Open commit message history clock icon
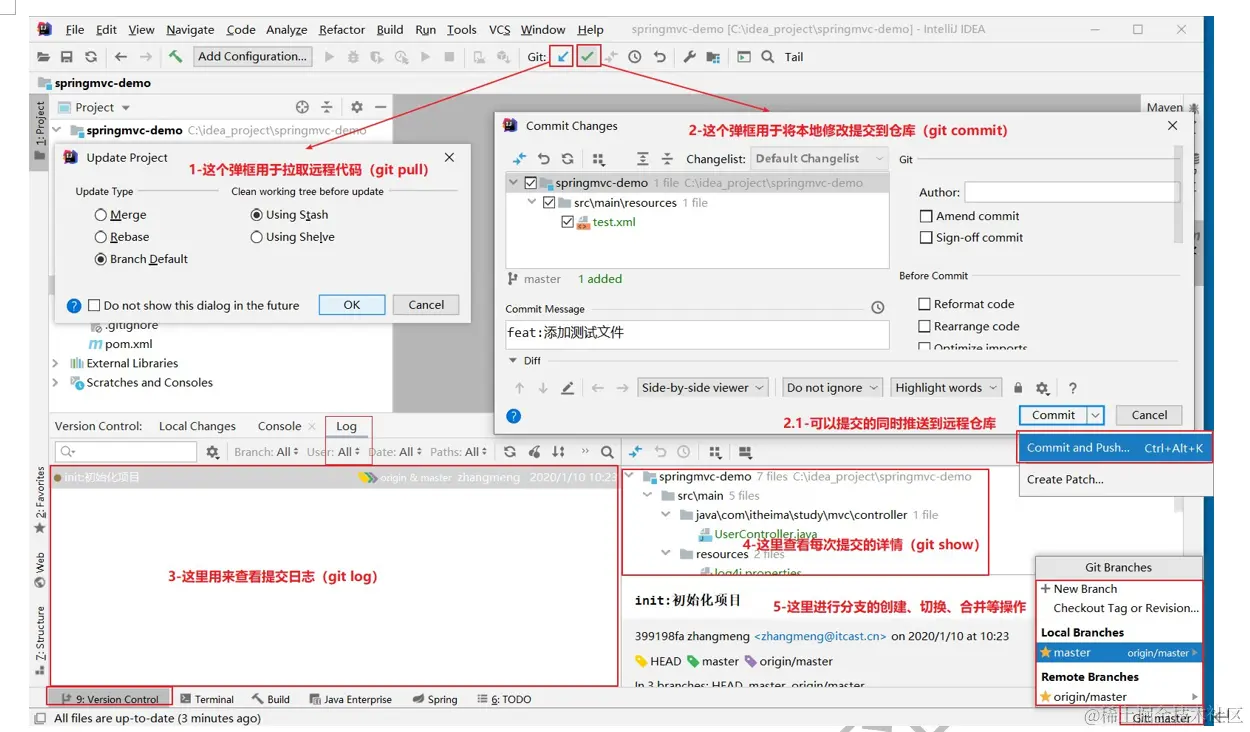Screen dimensions: 1250x732 tap(878, 308)
